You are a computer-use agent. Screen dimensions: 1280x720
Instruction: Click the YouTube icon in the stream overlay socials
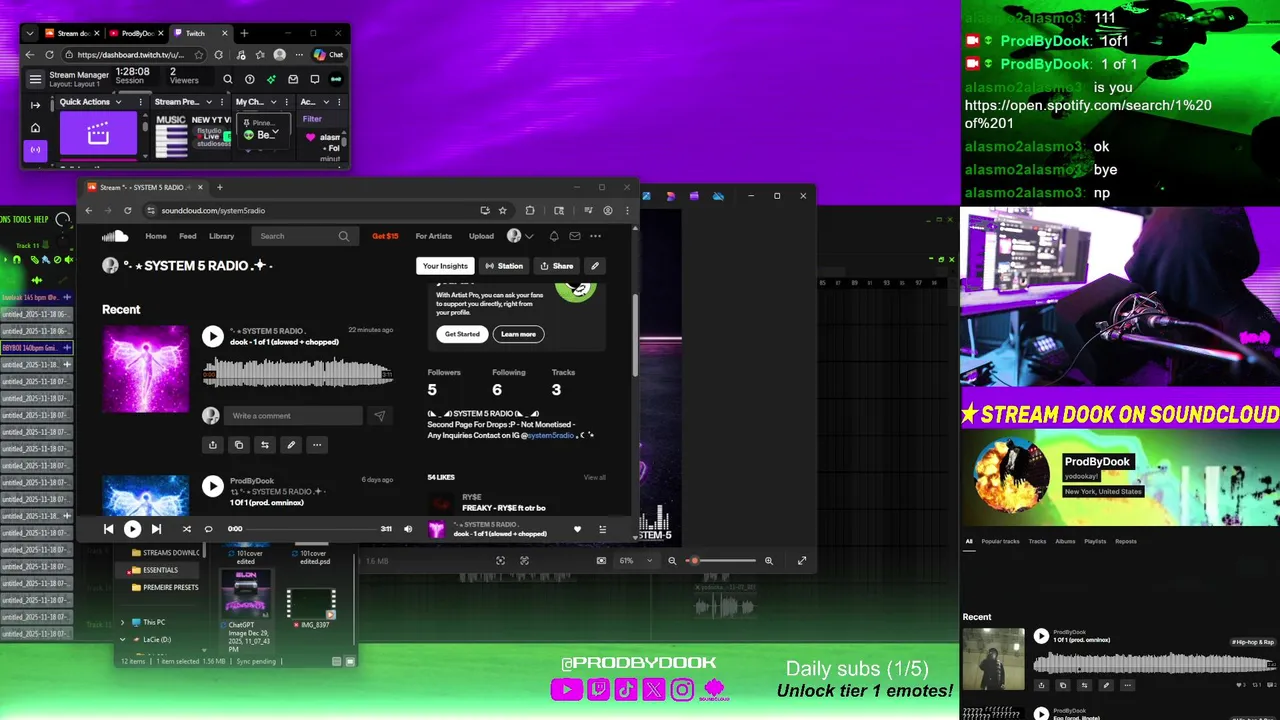566,689
